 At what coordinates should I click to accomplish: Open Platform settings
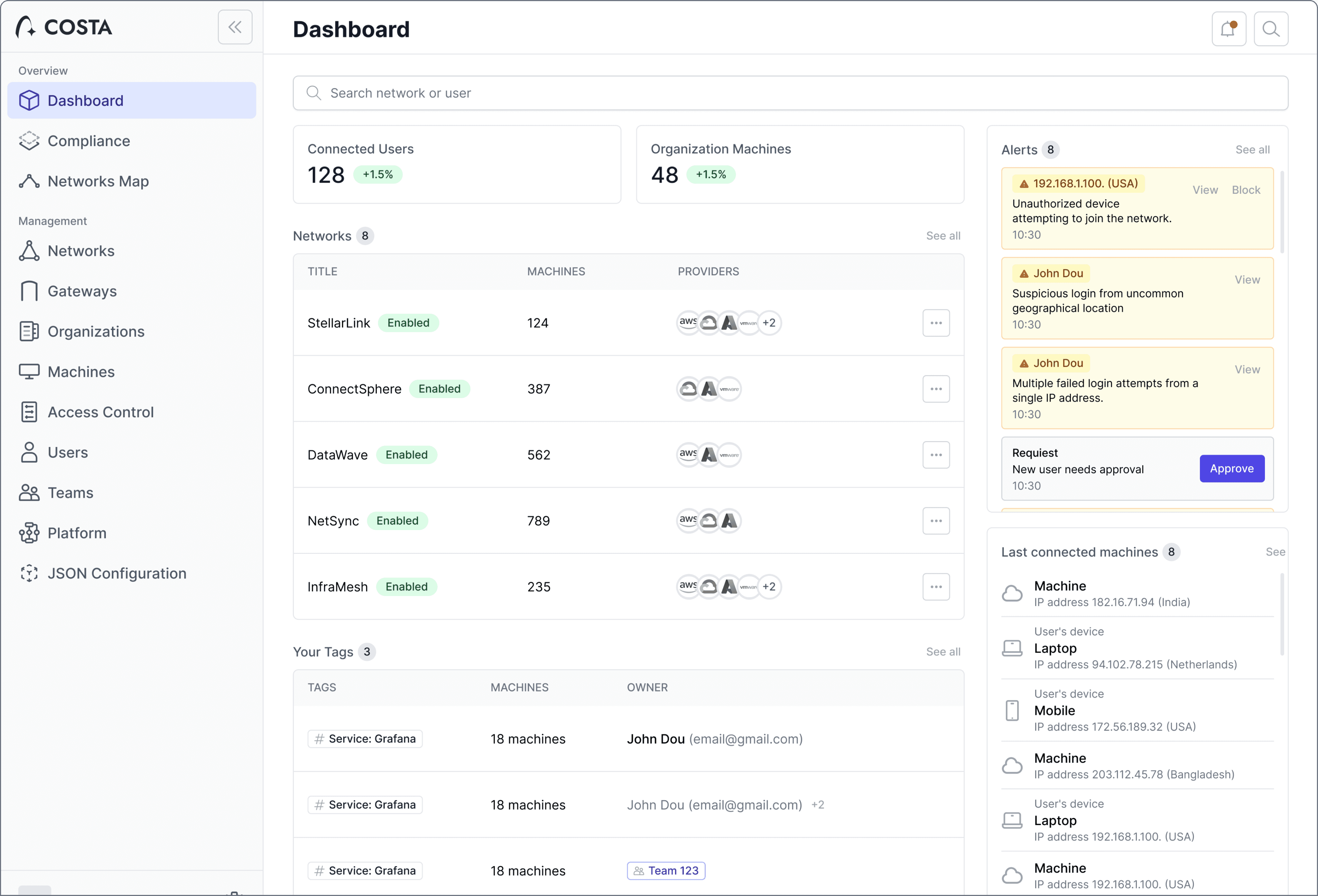[x=132, y=533]
